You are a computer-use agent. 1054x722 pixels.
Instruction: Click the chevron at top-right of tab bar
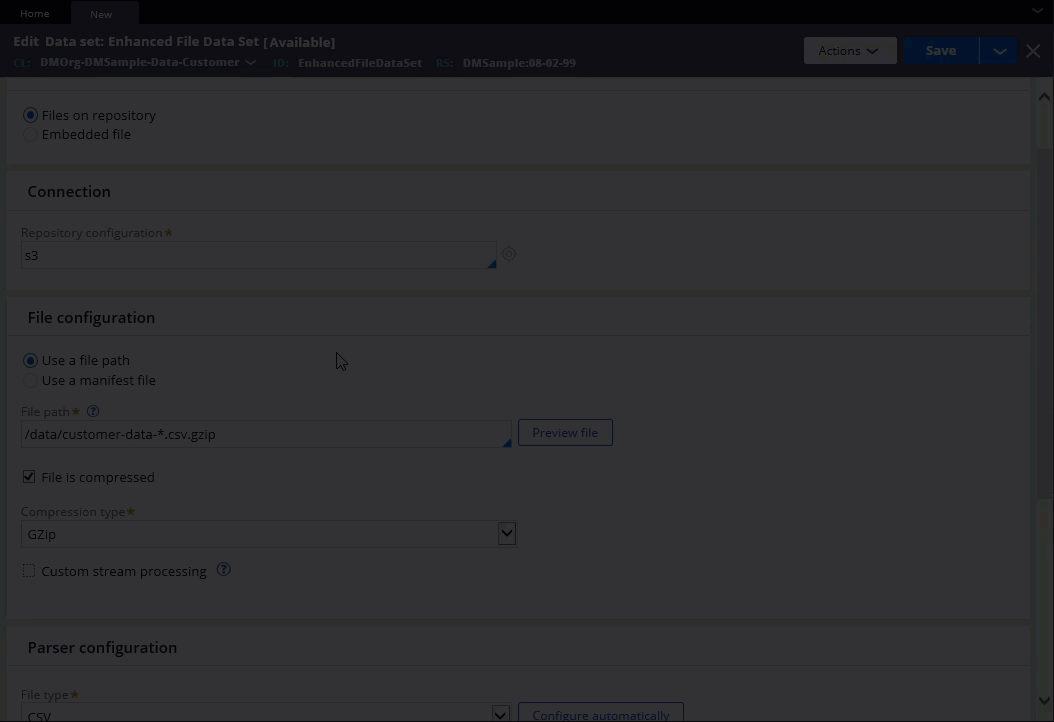point(1038,11)
